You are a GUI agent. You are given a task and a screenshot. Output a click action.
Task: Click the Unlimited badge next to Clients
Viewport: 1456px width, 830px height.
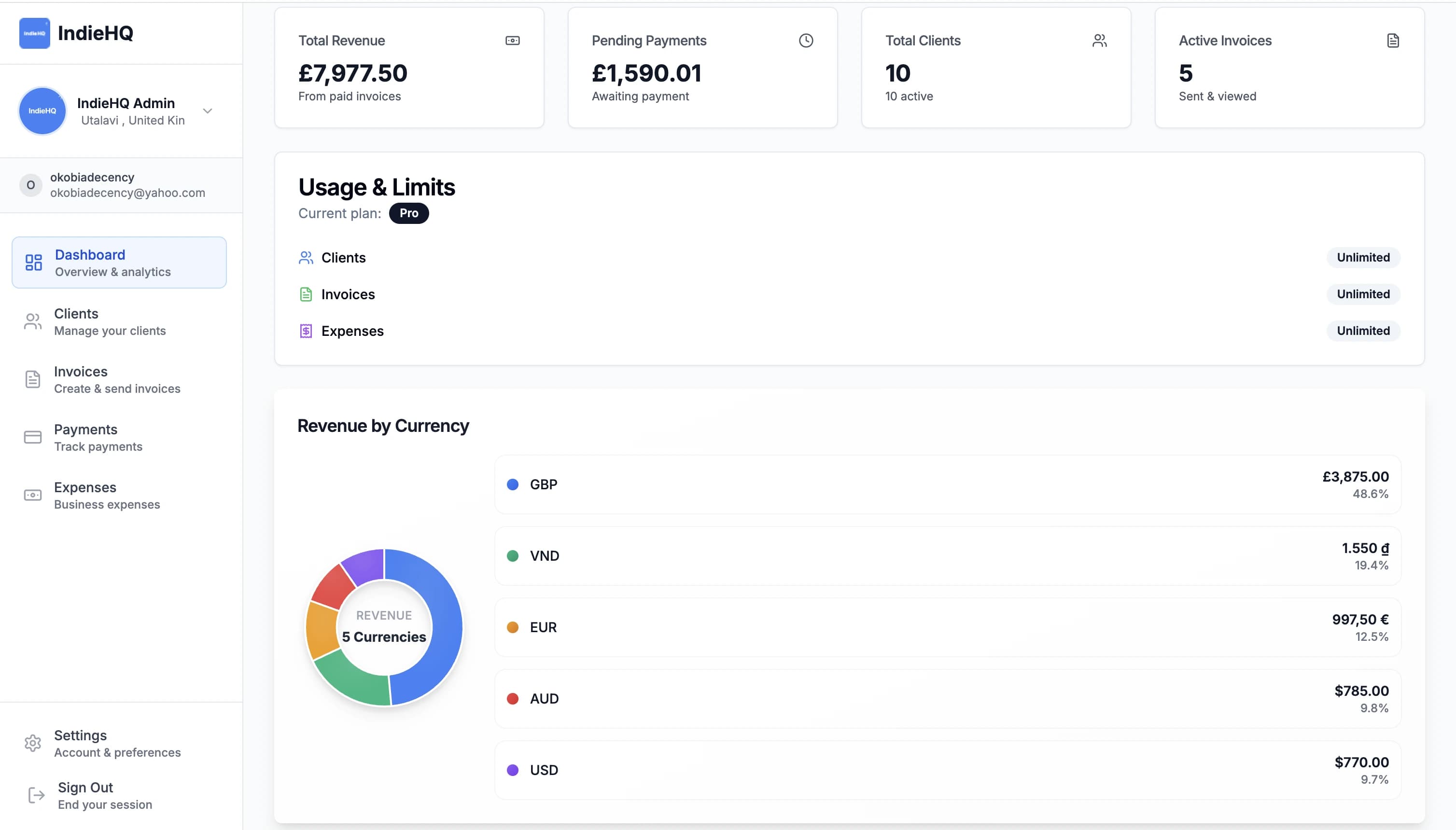[1362, 257]
